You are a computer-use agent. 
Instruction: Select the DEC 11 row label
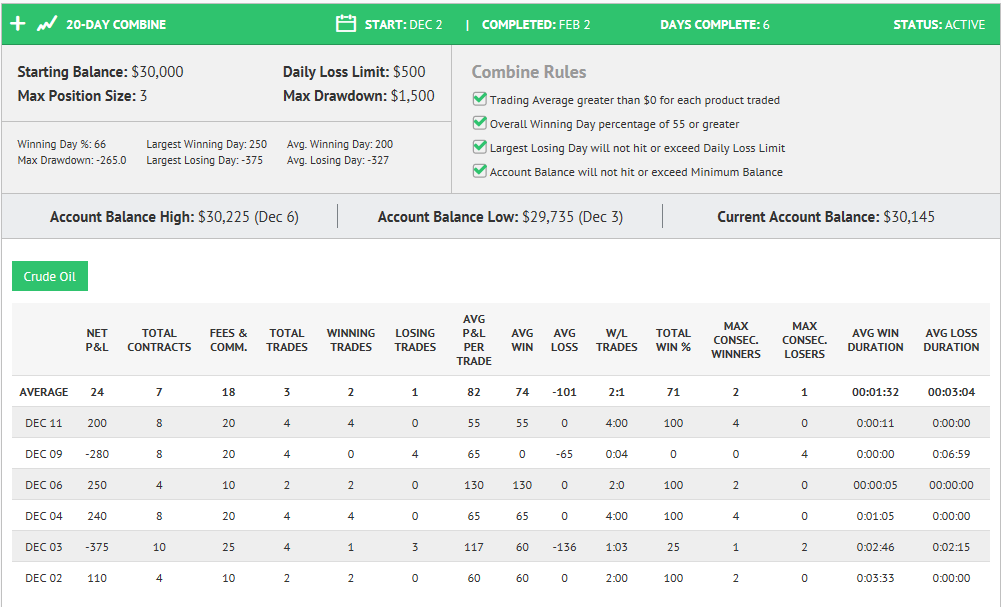pos(43,423)
